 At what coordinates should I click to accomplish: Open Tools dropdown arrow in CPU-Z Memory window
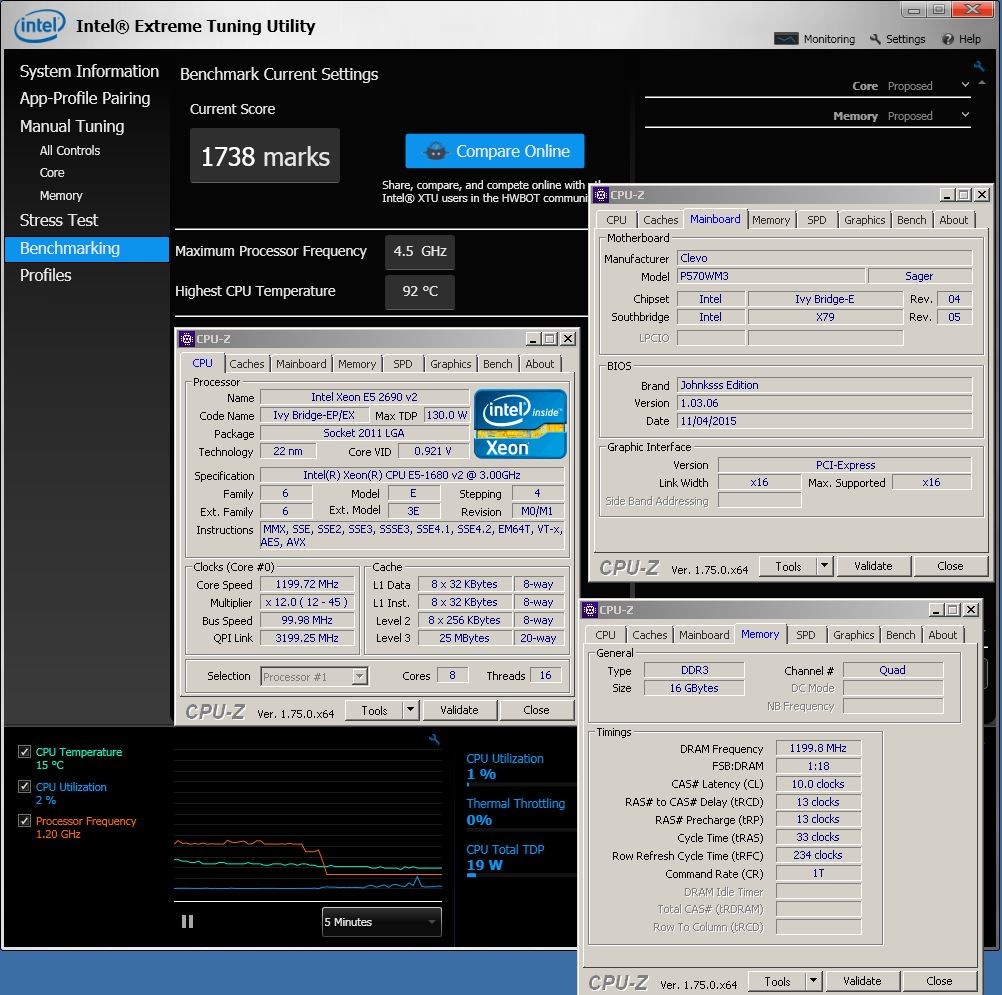[x=813, y=980]
